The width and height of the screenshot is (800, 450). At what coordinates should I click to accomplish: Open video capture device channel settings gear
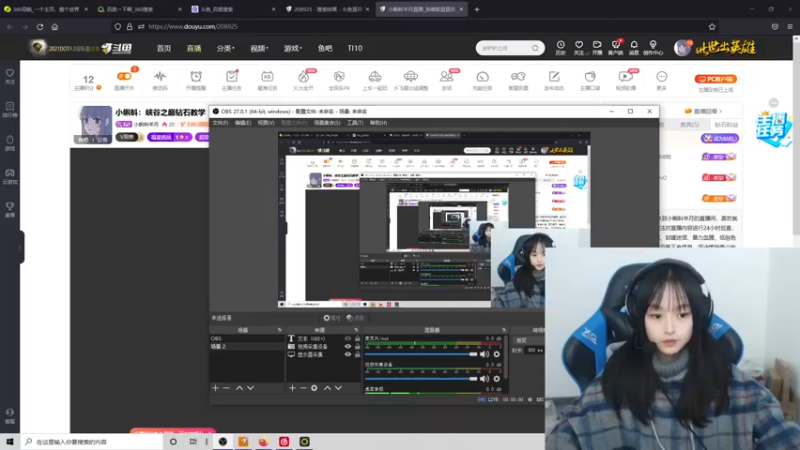coord(496,379)
